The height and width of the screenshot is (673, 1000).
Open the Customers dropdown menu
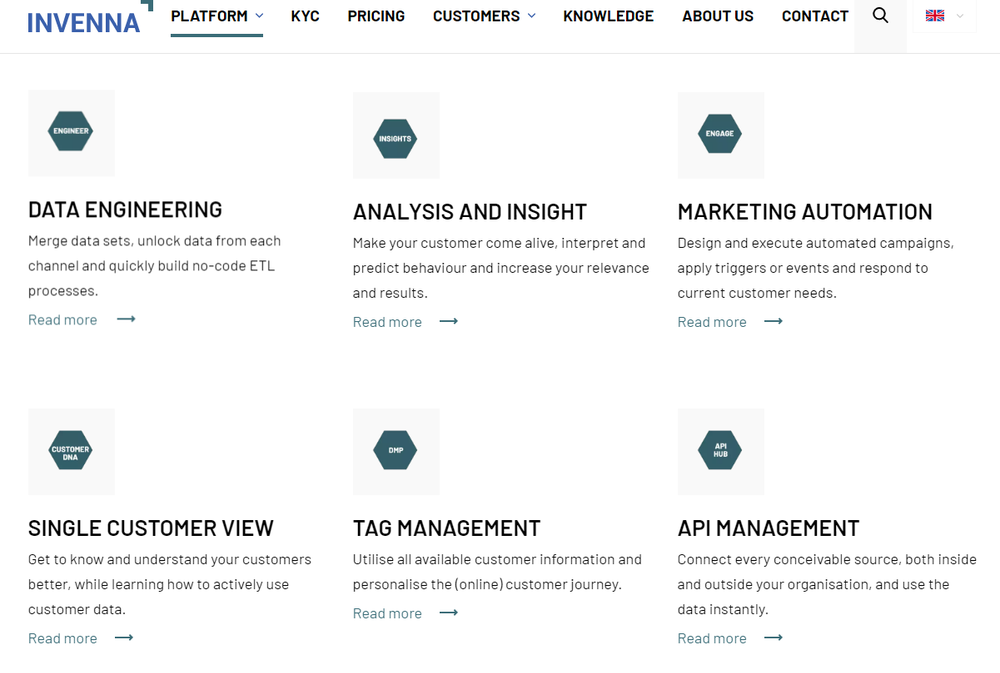477,15
